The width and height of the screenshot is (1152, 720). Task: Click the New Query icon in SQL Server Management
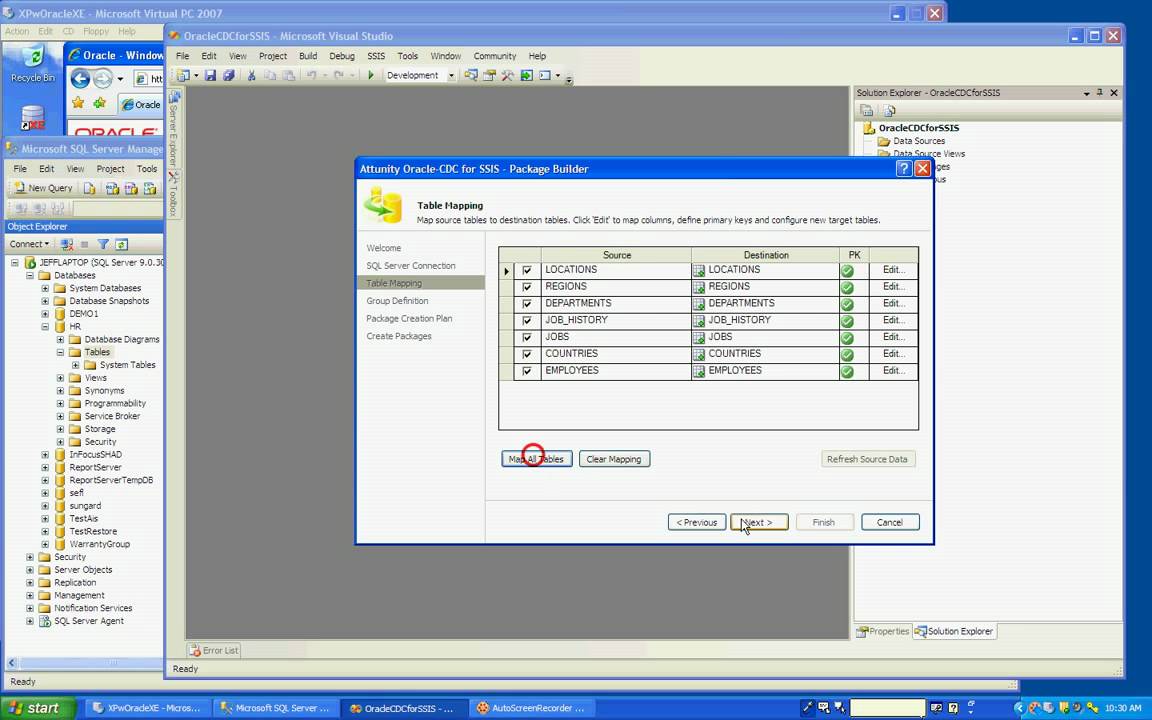[43, 188]
